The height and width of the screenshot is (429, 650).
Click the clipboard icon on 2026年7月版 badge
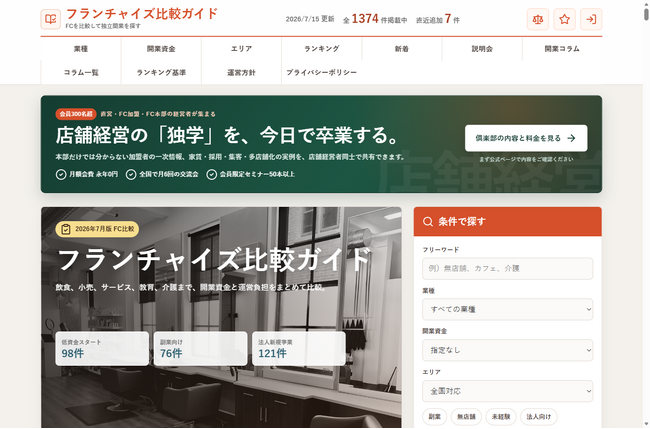coord(65,229)
